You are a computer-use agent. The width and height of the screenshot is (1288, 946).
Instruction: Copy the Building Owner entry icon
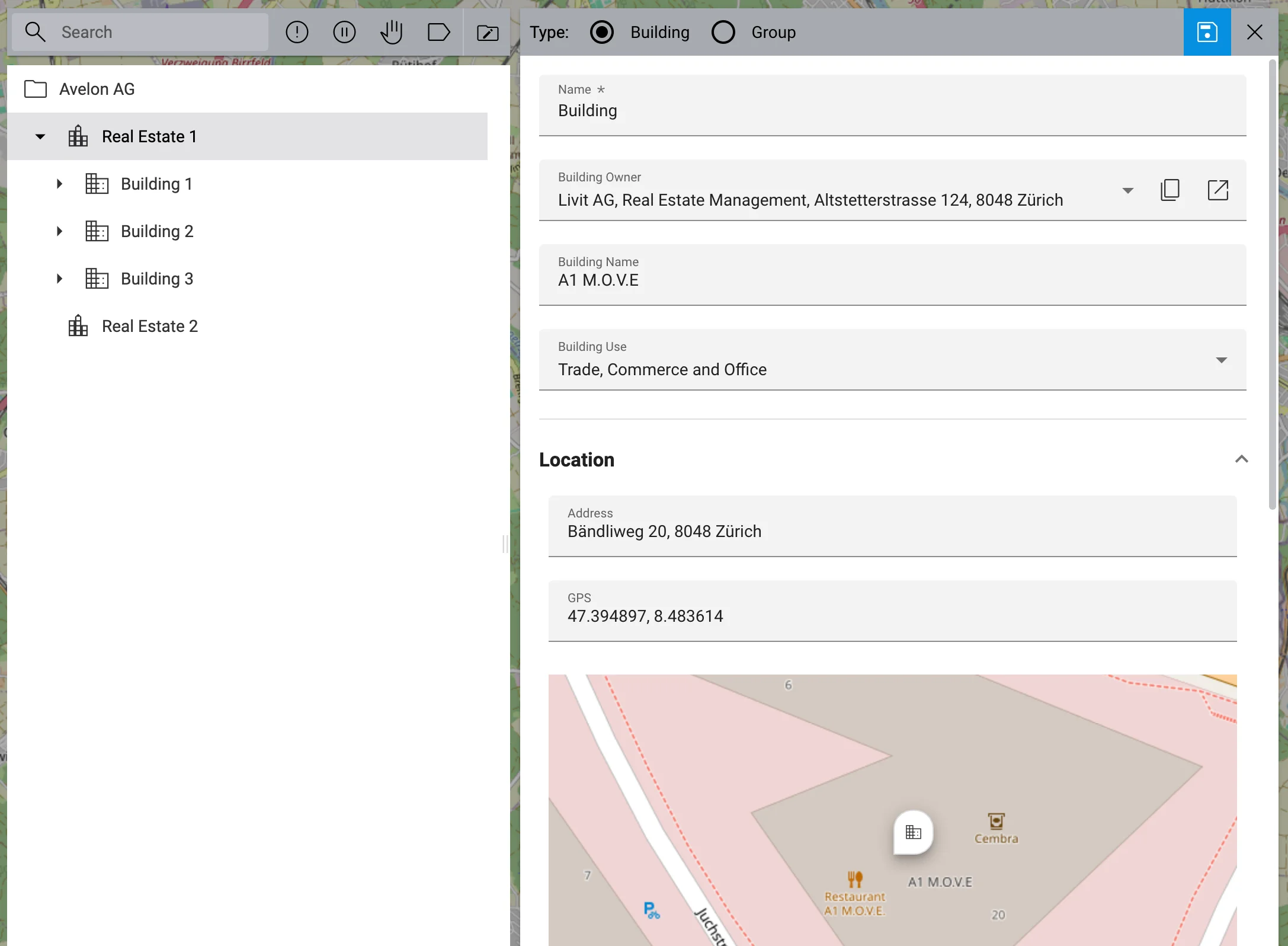[1170, 190]
